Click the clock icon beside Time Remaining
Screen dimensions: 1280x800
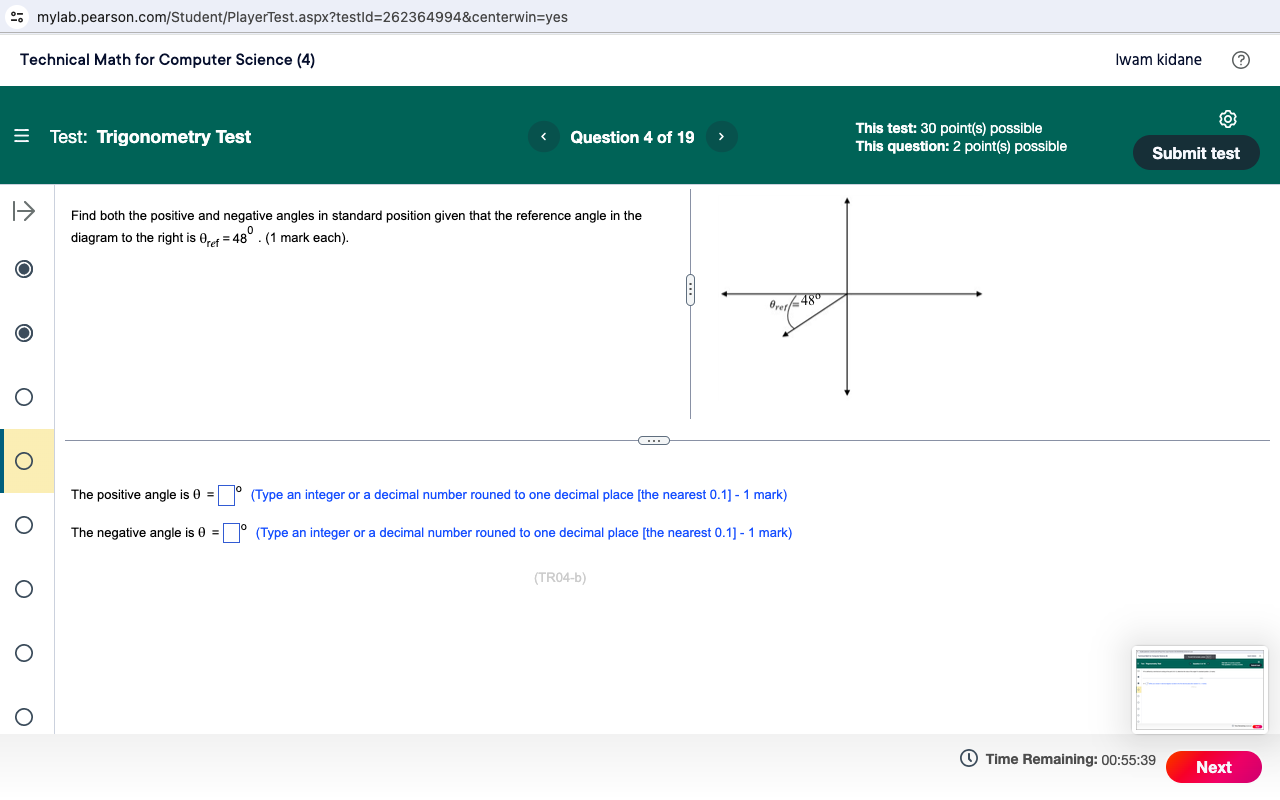(969, 759)
